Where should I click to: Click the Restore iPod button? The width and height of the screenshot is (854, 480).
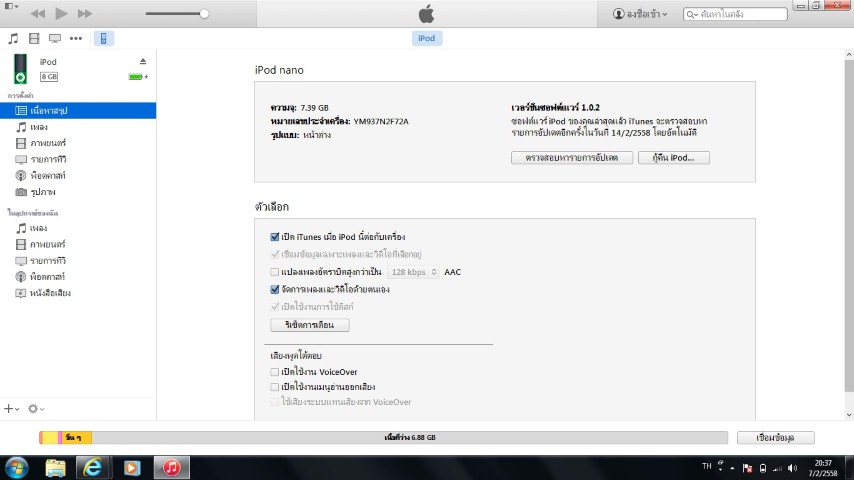tap(673, 158)
